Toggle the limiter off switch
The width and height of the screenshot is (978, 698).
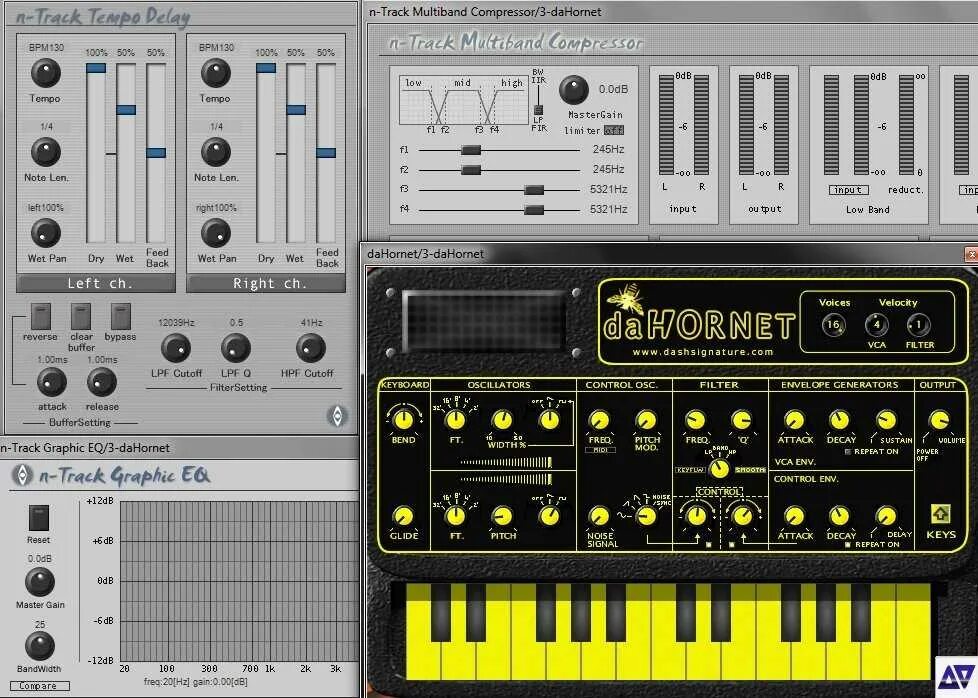[614, 130]
